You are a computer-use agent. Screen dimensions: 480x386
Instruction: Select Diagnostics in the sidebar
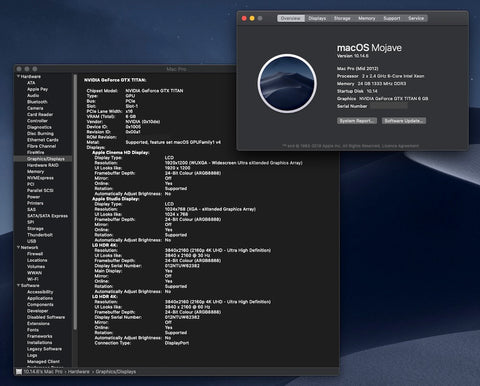39,127
